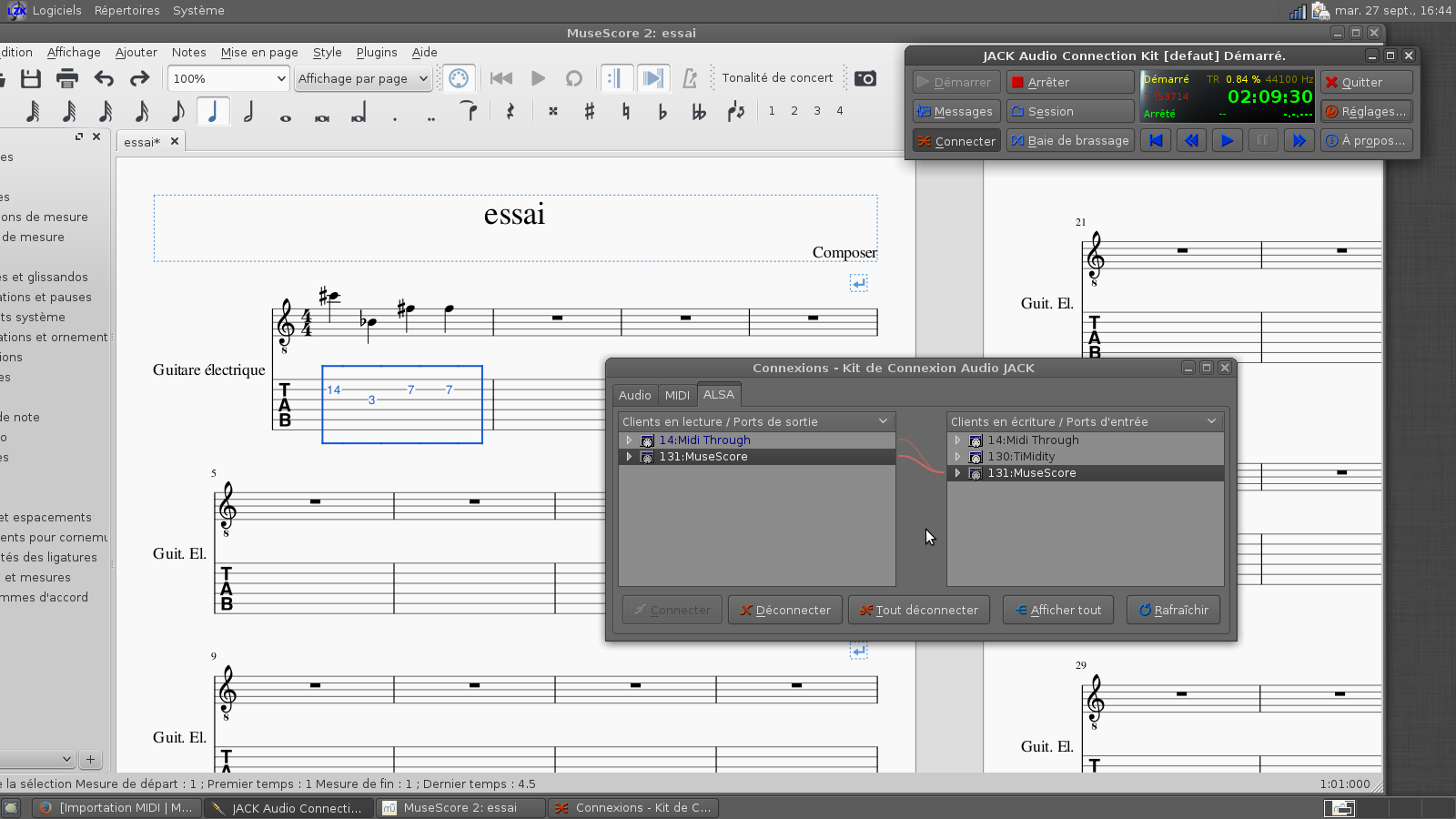Screen dimensions: 1456x819
Task: Toggle MIDI input button in toolbar
Action: pyautogui.click(x=459, y=79)
